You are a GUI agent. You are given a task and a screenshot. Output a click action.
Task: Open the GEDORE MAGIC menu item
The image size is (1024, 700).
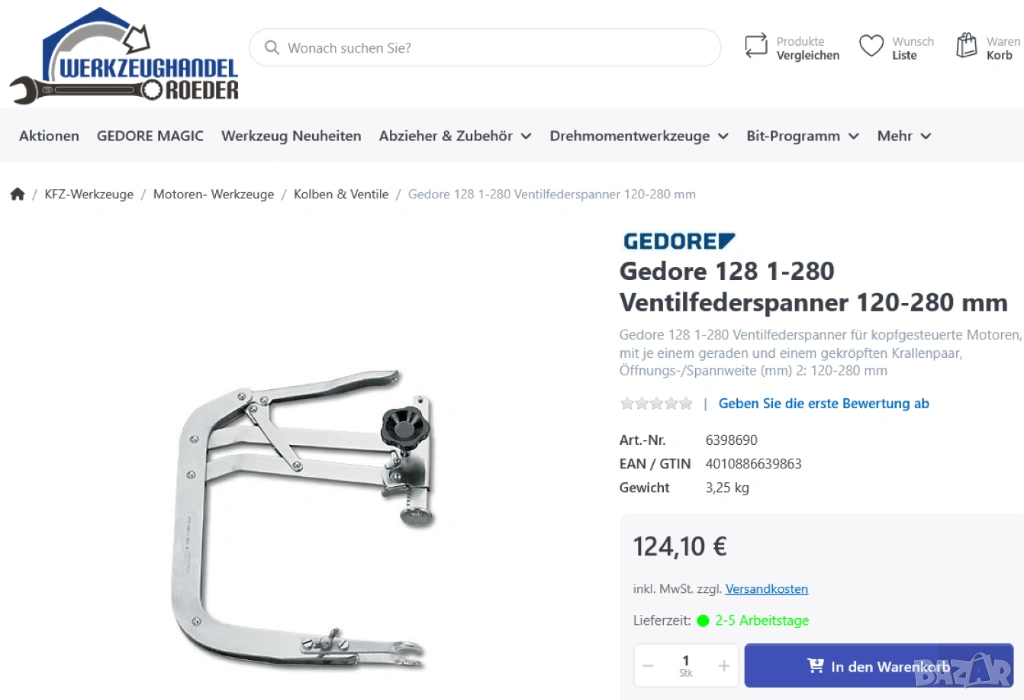pyautogui.click(x=150, y=136)
